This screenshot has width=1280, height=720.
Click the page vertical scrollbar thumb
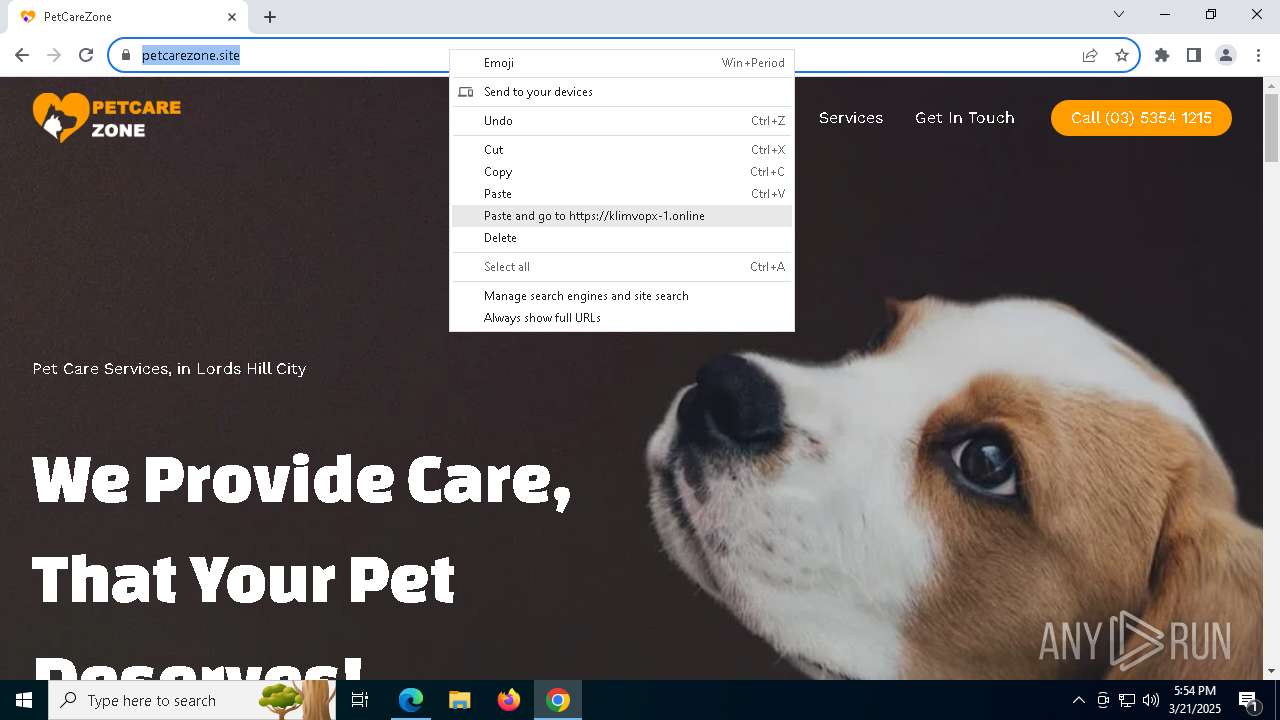click(1271, 128)
